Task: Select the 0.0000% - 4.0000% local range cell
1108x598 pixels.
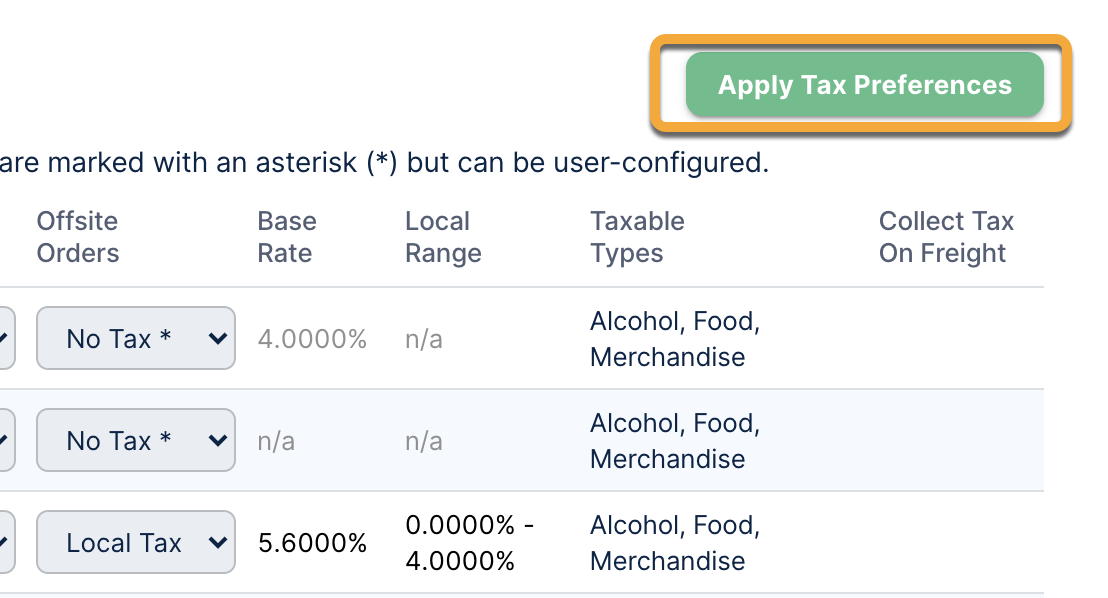Action: tap(469, 544)
